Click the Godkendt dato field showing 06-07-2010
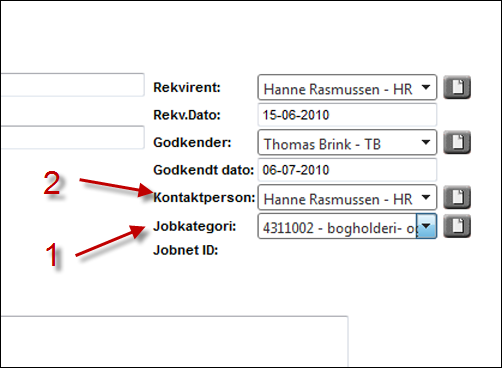 tap(347, 170)
